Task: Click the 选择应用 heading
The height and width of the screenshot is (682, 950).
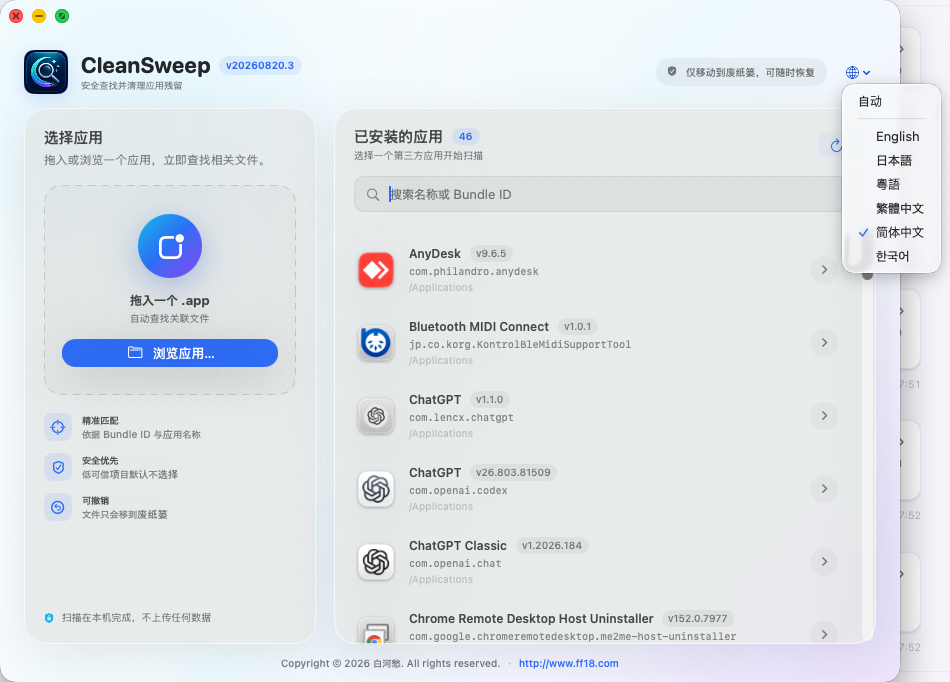Action: (73, 137)
